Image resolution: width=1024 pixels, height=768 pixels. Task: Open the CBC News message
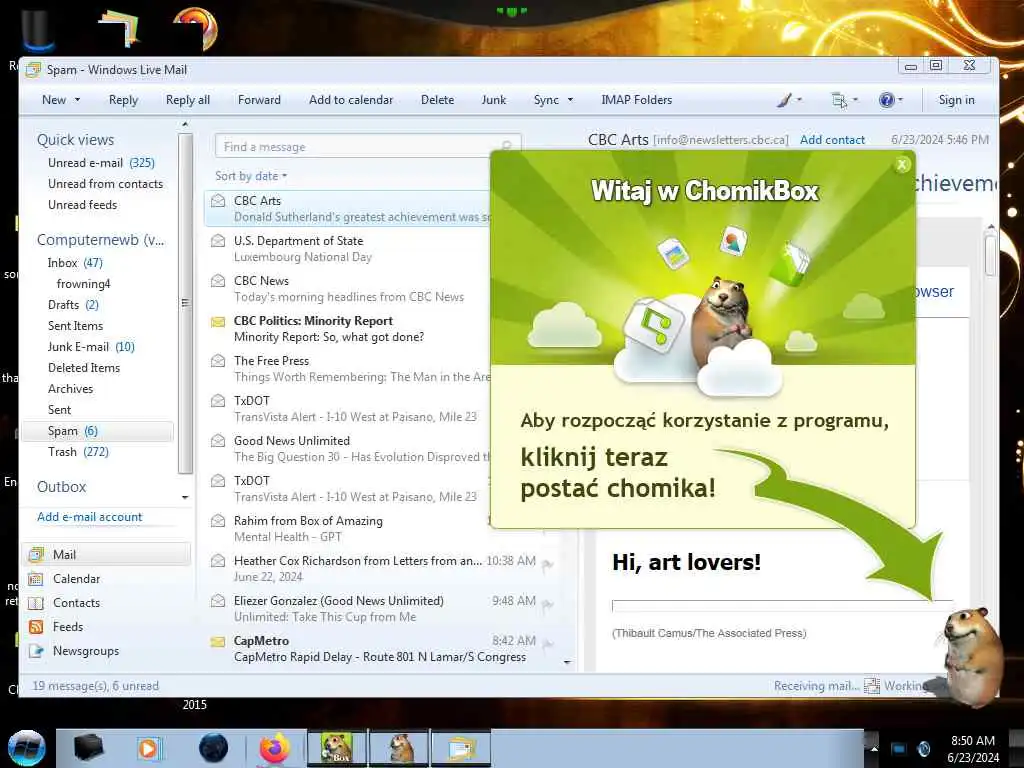(x=347, y=289)
